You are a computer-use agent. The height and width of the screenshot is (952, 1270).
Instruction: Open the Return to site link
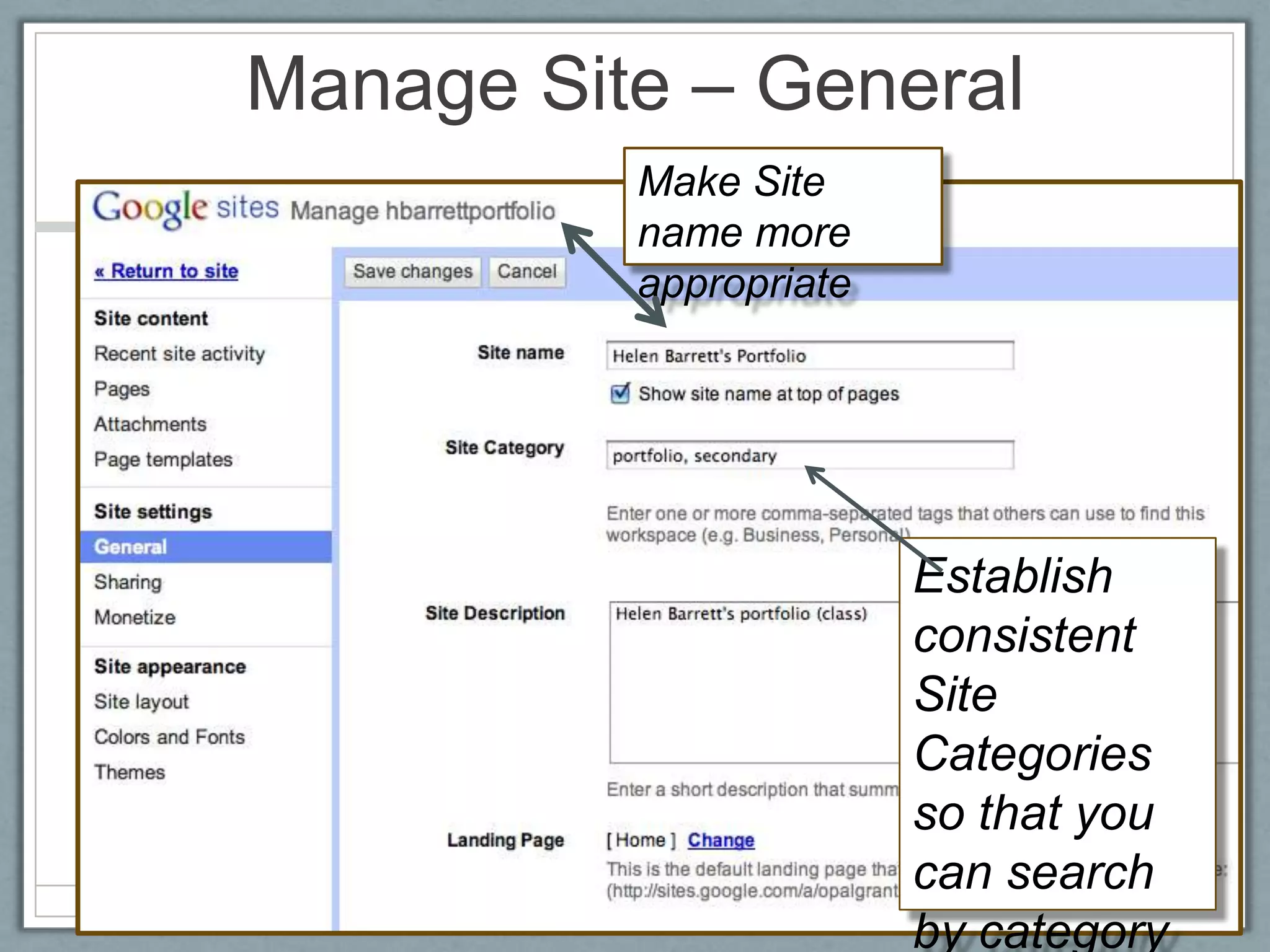(x=166, y=271)
